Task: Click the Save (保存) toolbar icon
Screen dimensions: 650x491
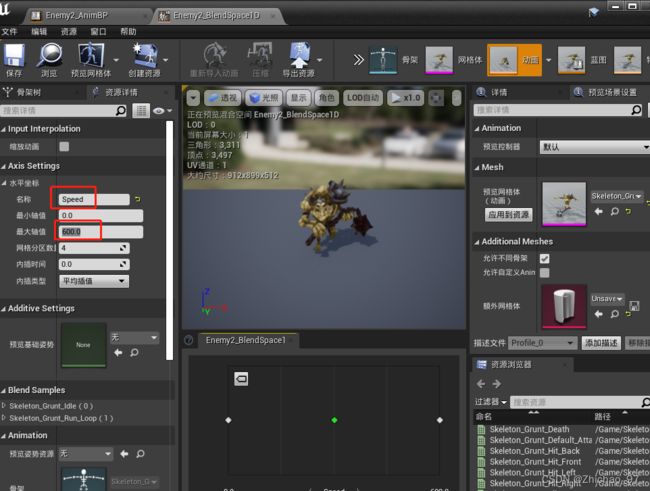Action: tap(14, 56)
